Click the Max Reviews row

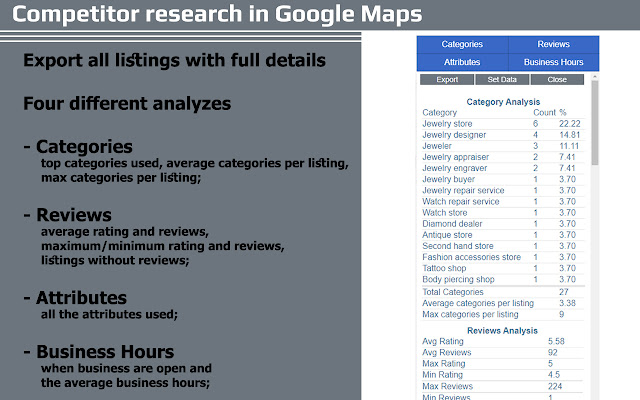pyautogui.click(x=502, y=386)
